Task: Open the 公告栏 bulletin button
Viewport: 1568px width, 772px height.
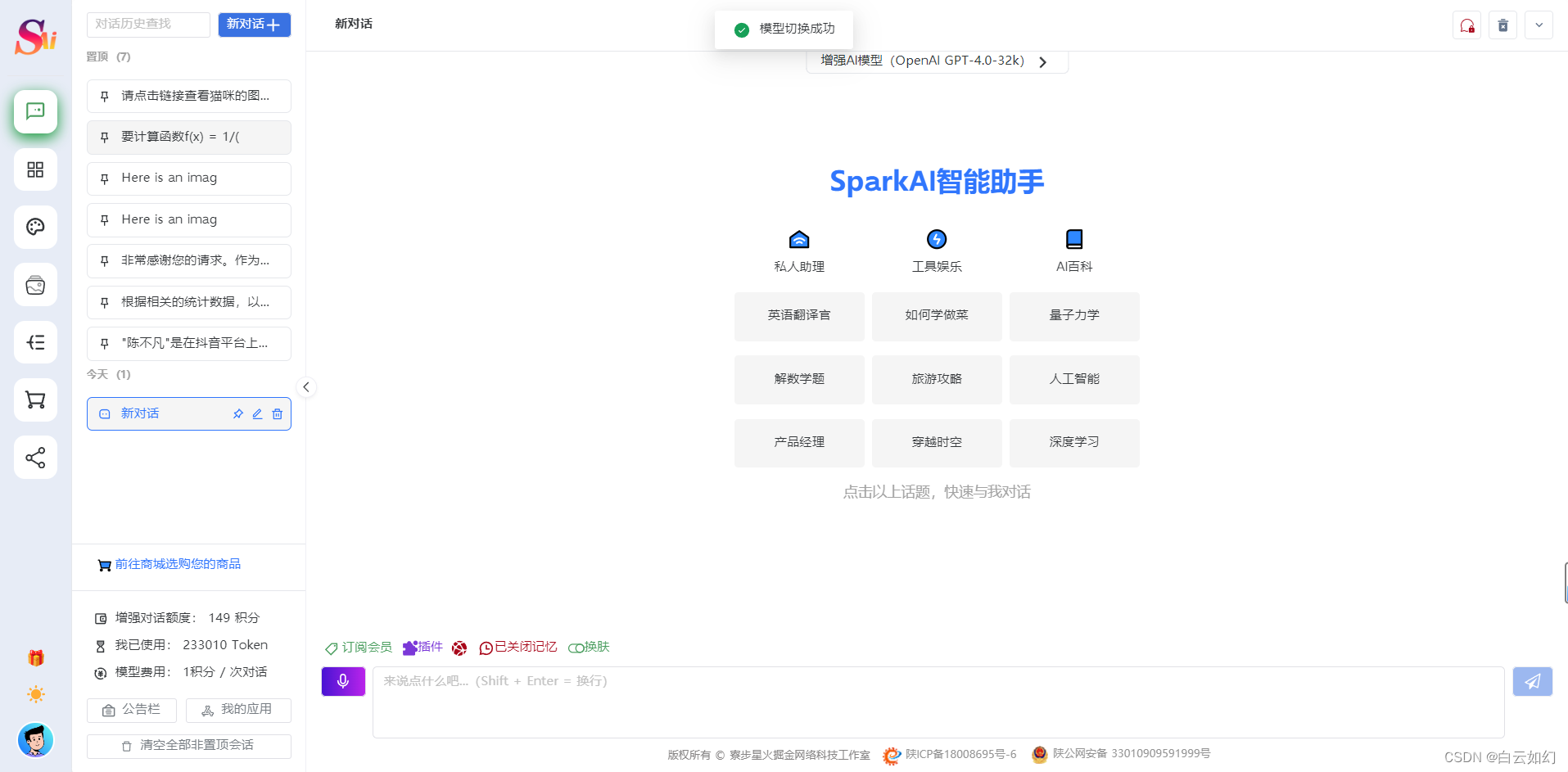Action: click(x=132, y=710)
